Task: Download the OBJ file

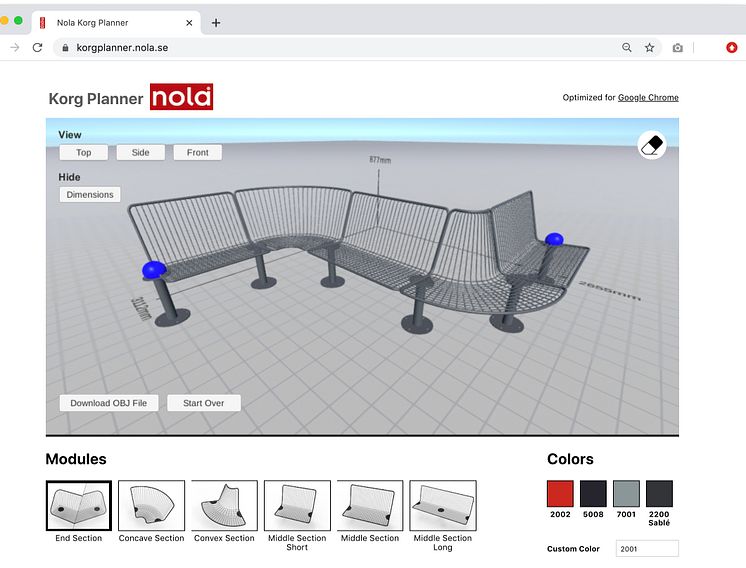Action: pos(108,403)
